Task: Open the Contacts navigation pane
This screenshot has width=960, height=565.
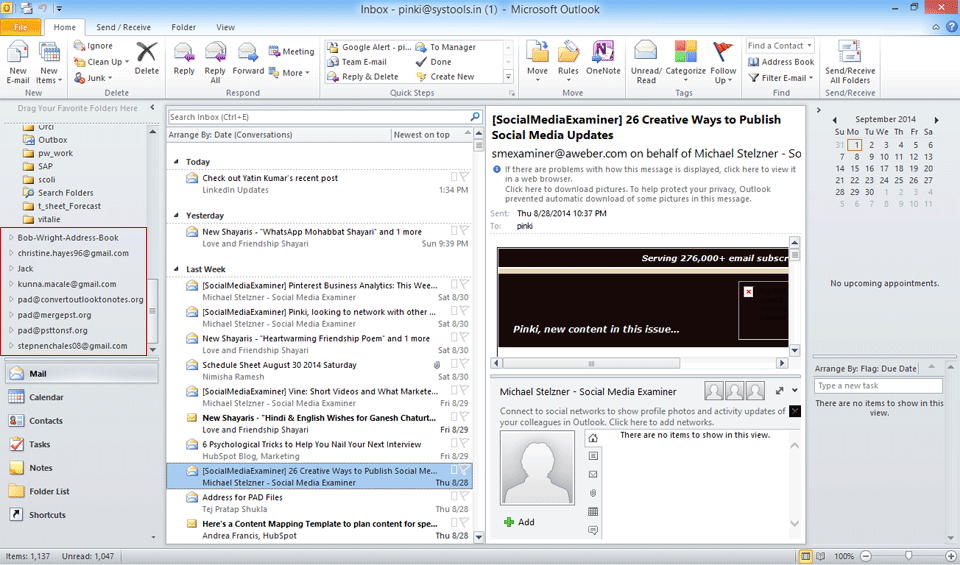Action: pos(81,421)
